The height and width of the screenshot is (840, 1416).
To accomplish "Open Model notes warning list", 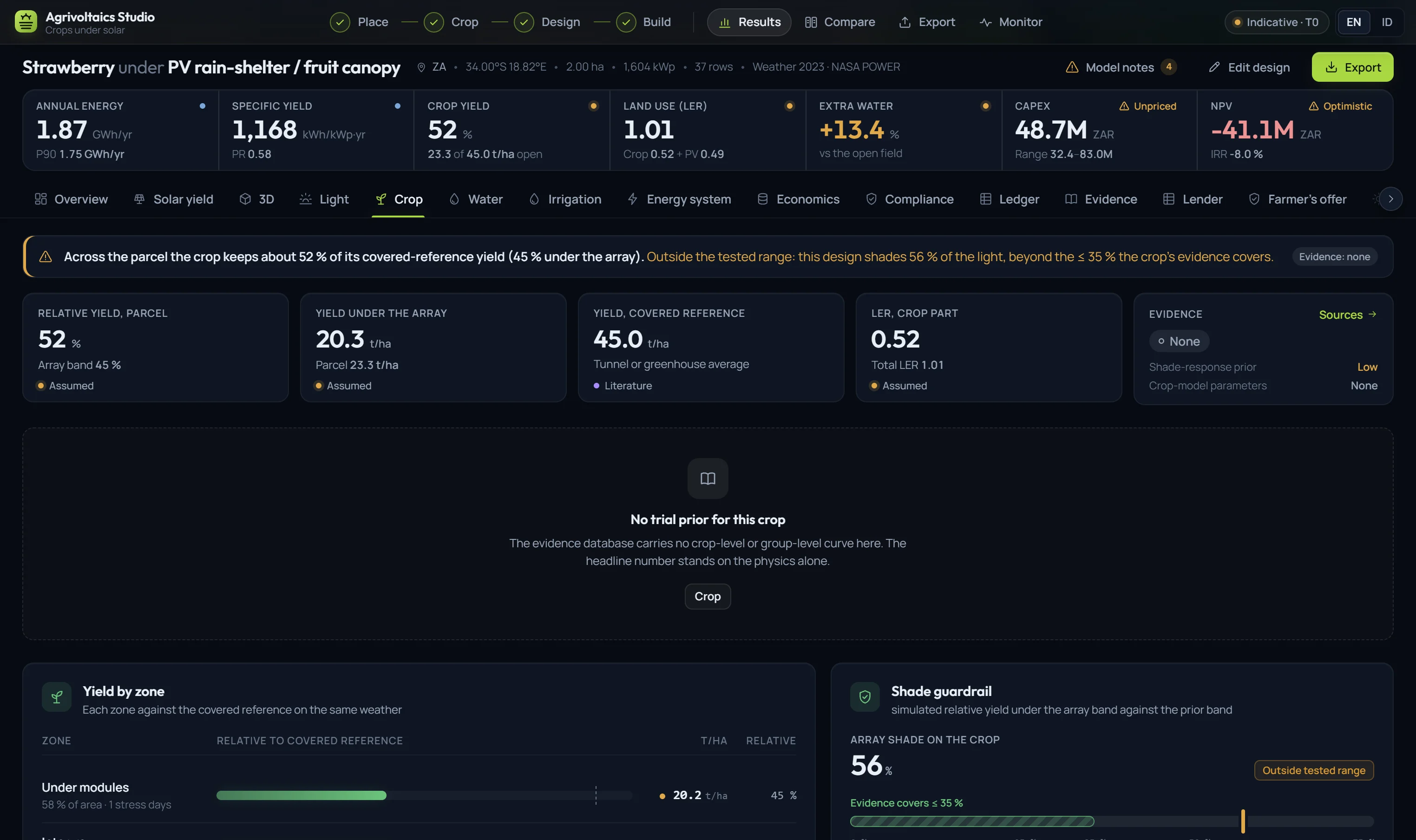I will click(x=1121, y=67).
